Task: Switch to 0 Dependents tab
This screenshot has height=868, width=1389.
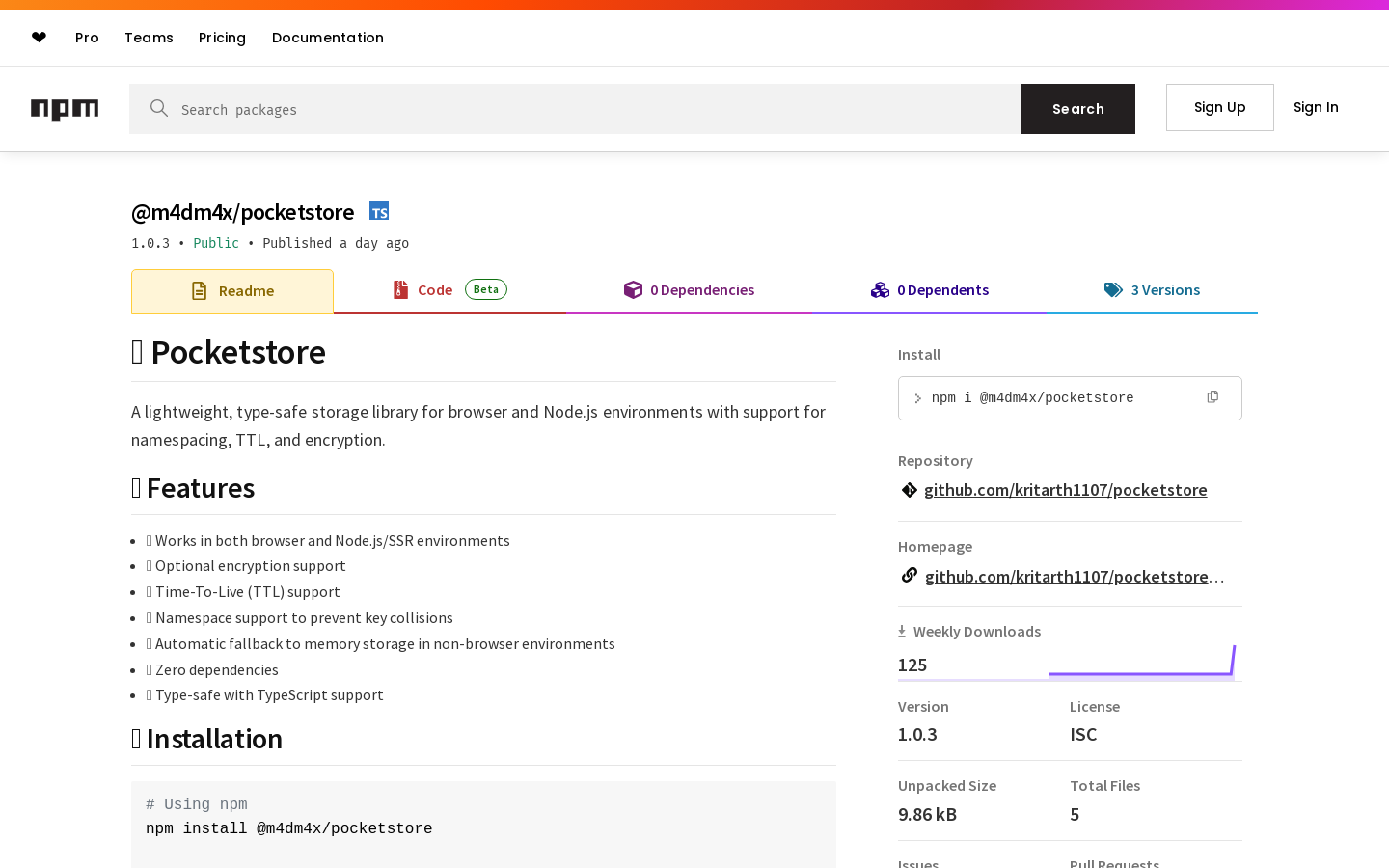Action: click(930, 290)
